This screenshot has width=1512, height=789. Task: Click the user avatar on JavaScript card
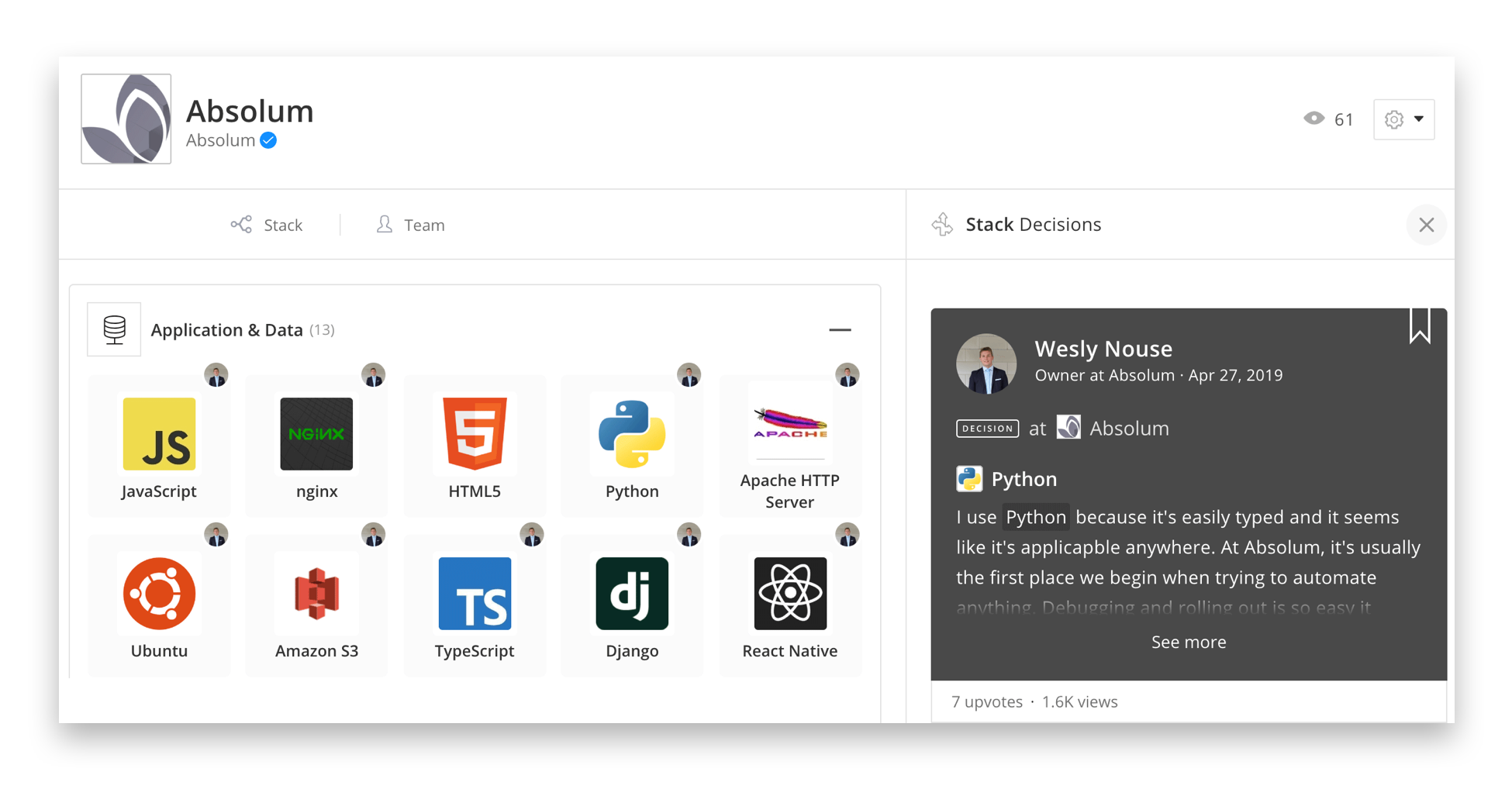pyautogui.click(x=216, y=375)
